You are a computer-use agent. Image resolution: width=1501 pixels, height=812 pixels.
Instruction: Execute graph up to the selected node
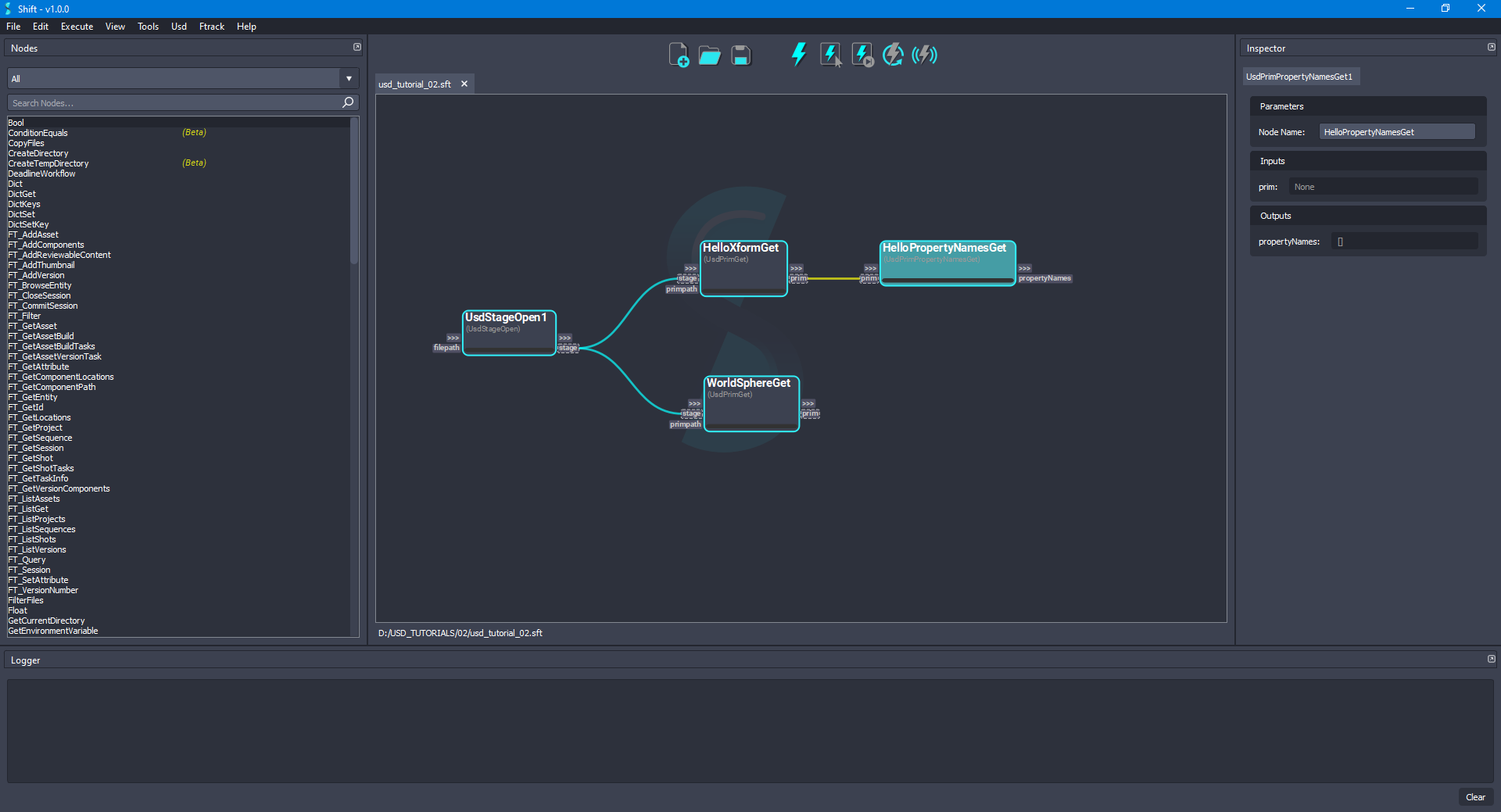(x=861, y=54)
